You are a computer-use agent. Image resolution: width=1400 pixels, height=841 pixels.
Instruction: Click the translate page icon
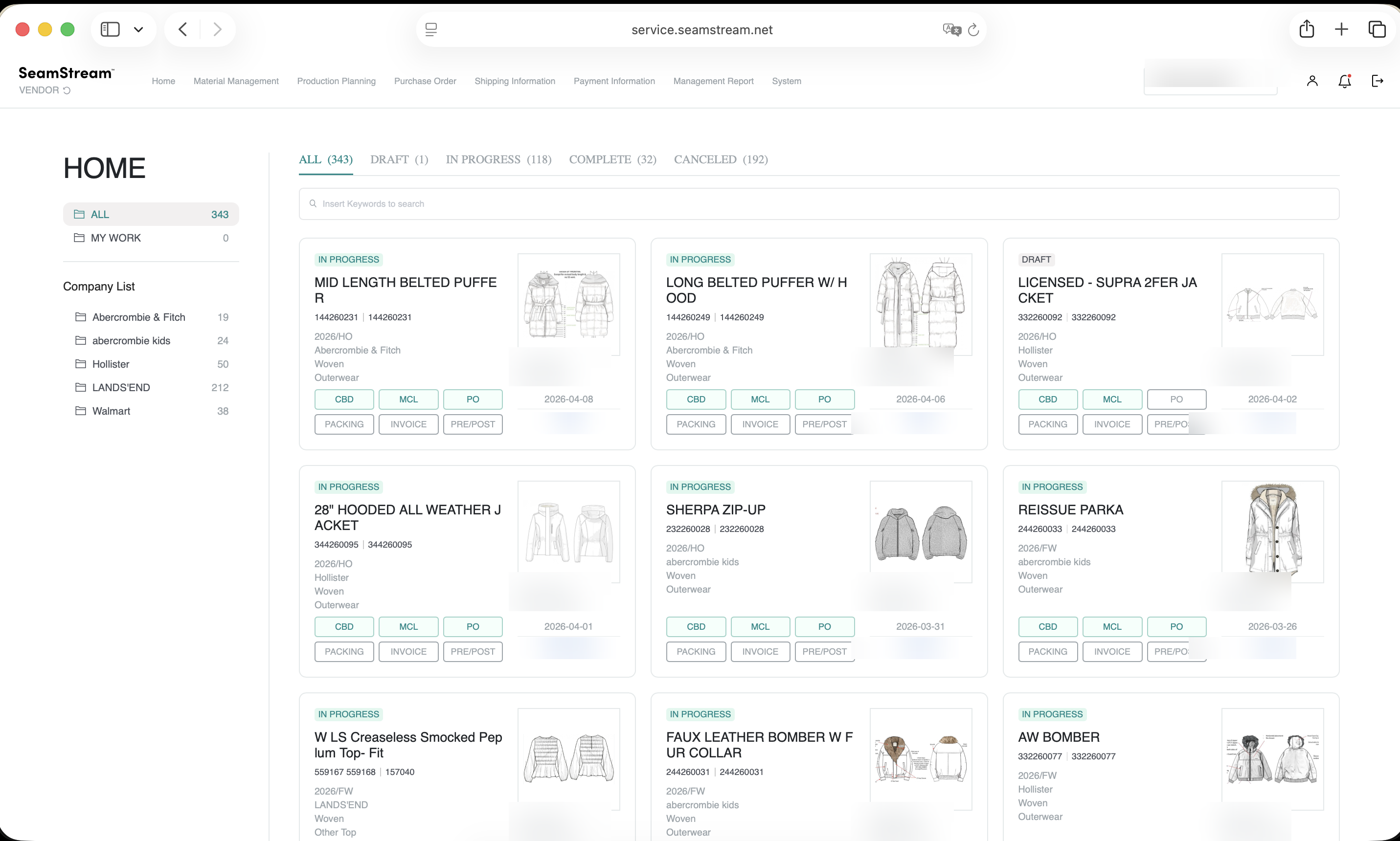point(952,29)
